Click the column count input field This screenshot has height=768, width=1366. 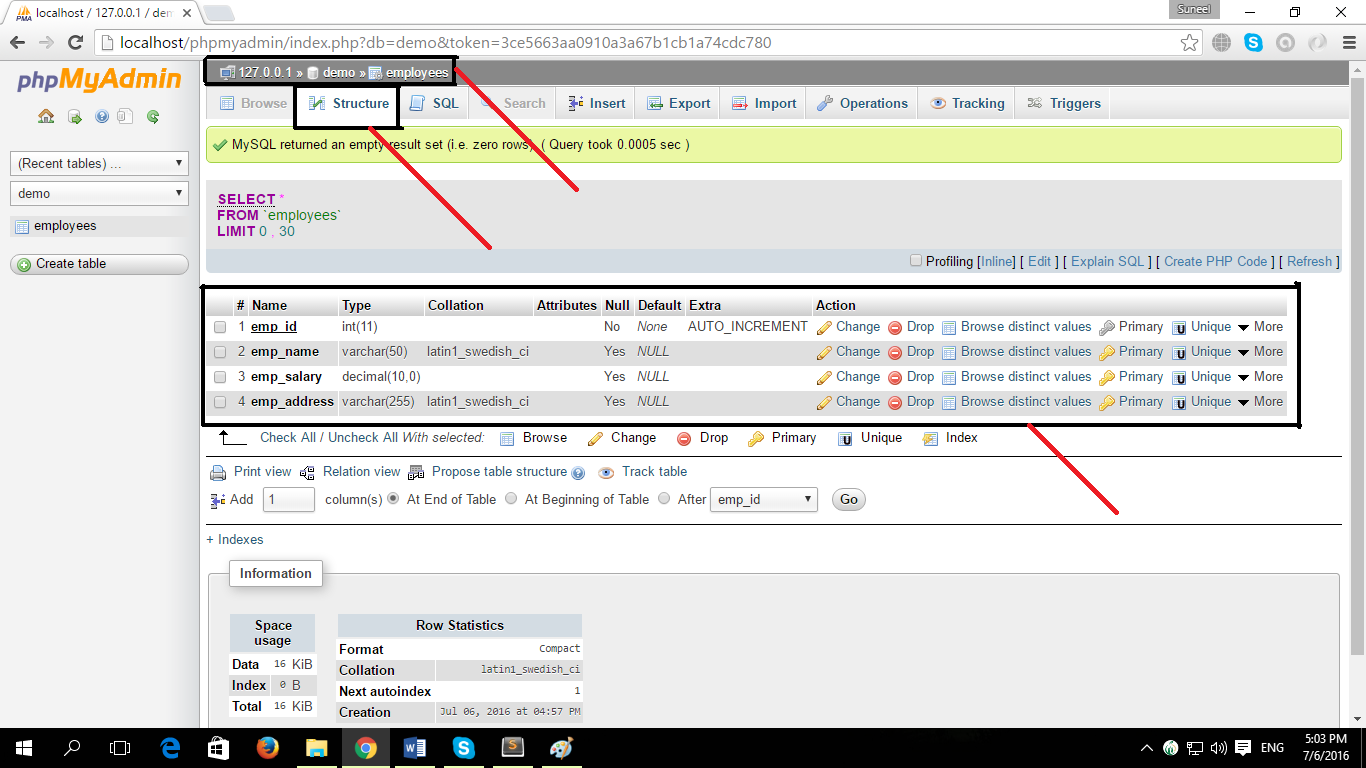[x=288, y=499]
